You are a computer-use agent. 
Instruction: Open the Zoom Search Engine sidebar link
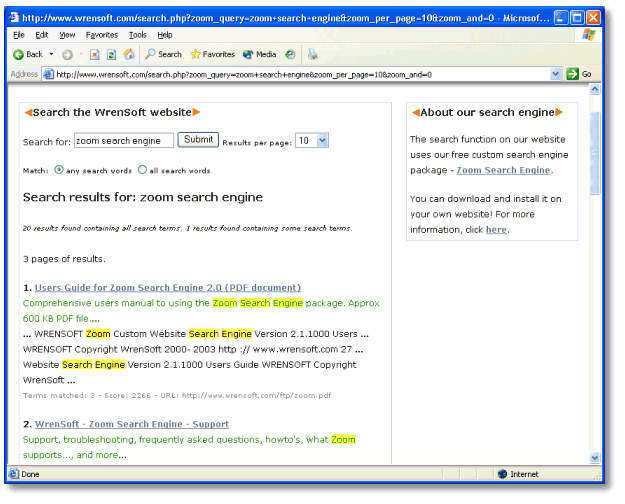[503, 170]
